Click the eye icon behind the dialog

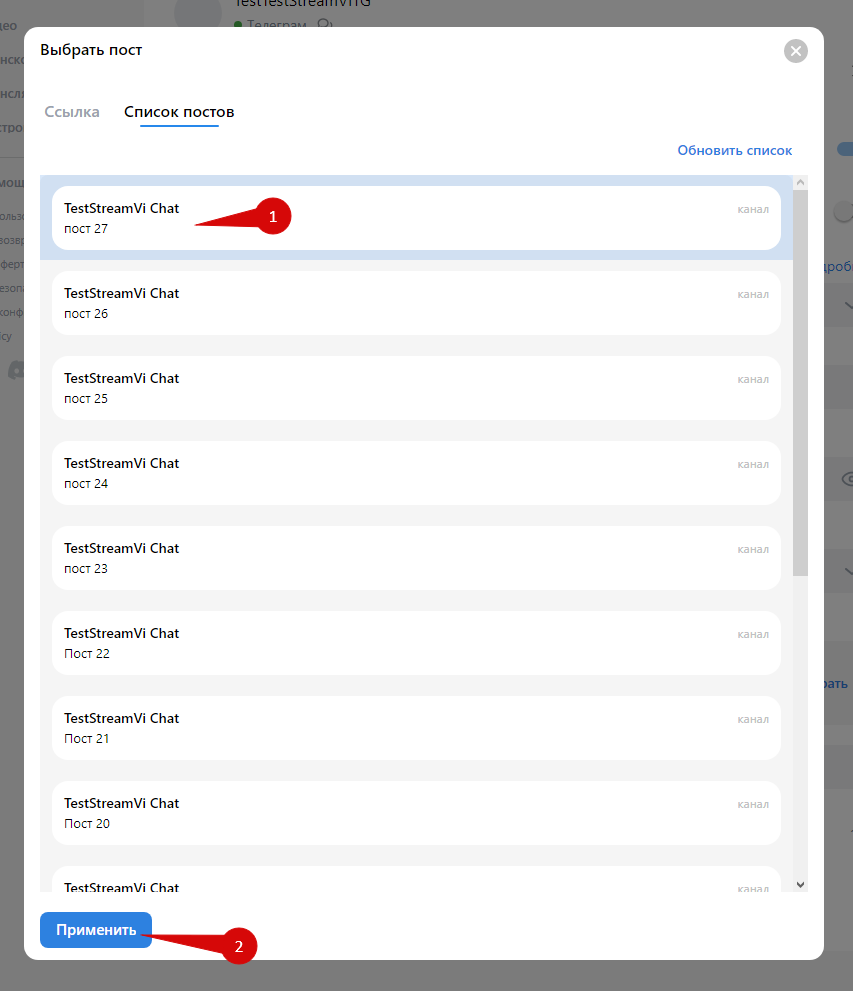pyautogui.click(x=843, y=480)
